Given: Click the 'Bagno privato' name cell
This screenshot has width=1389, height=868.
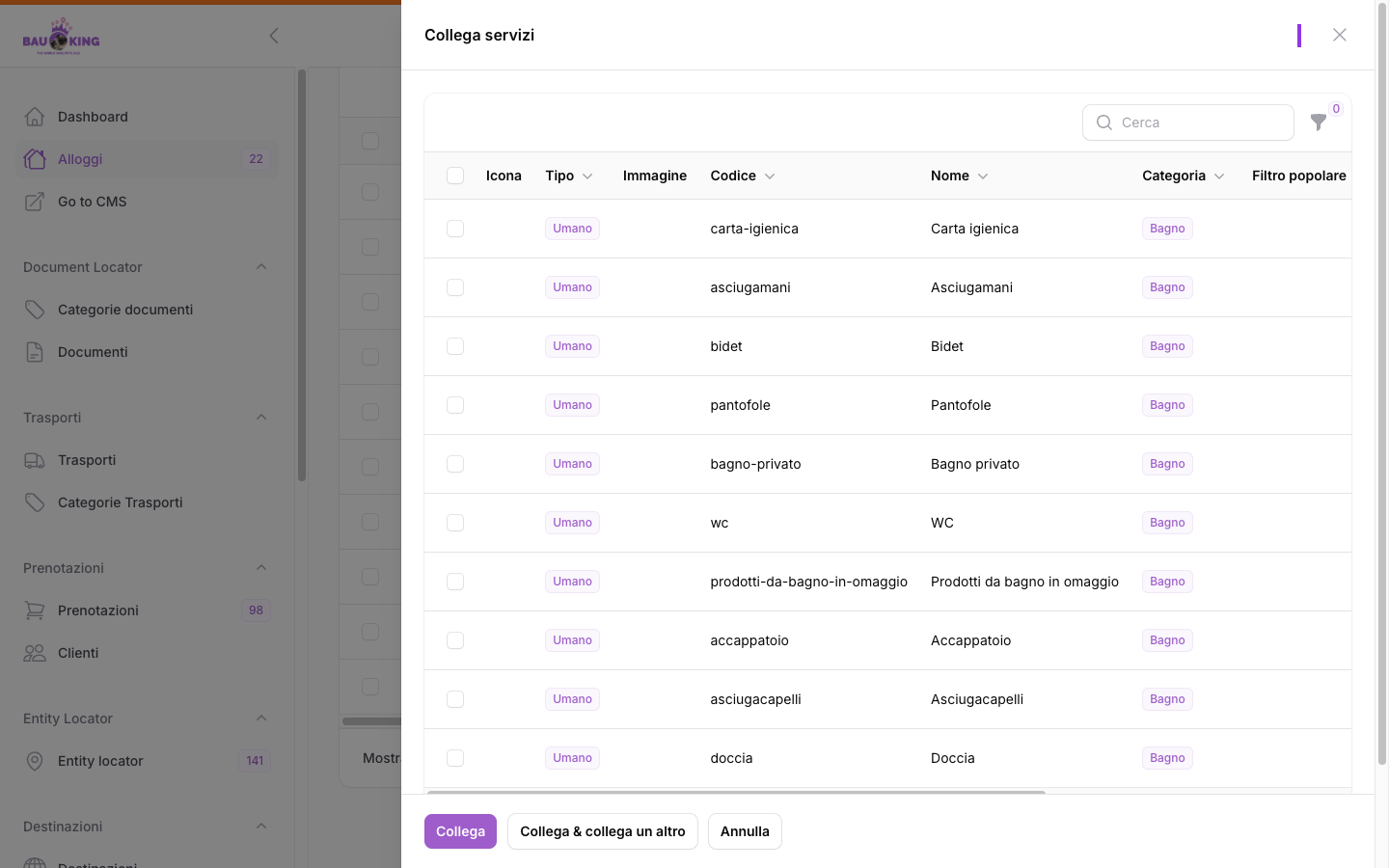Looking at the screenshot, I should 975,464.
